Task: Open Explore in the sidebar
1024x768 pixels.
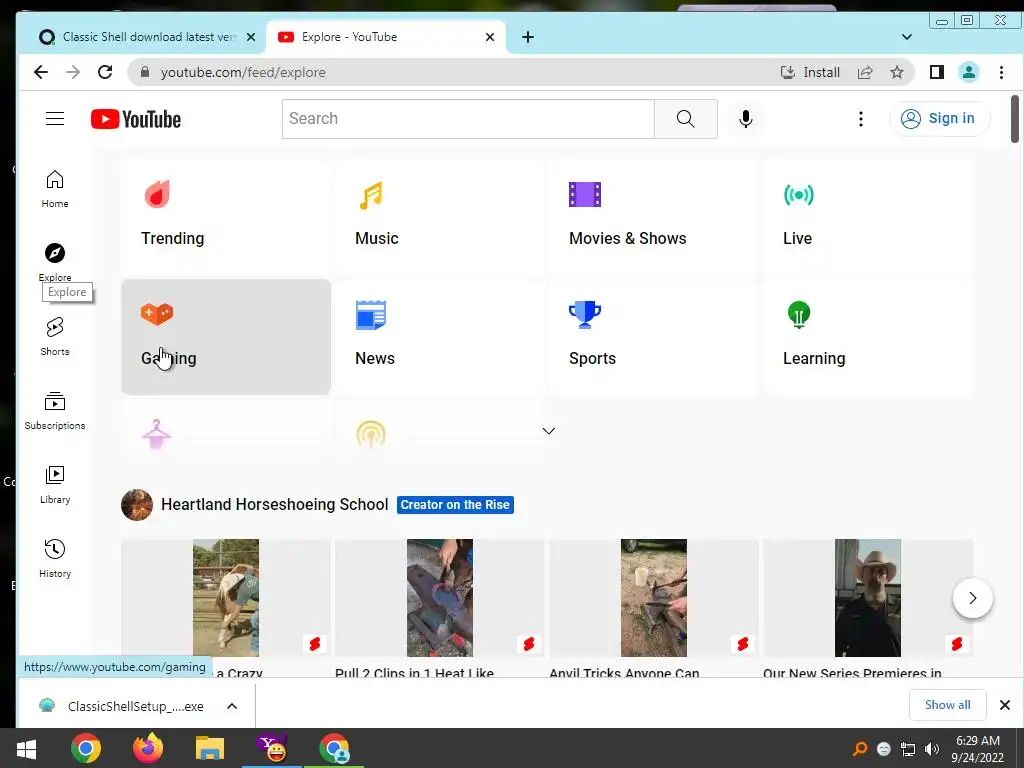Action: [x=55, y=262]
